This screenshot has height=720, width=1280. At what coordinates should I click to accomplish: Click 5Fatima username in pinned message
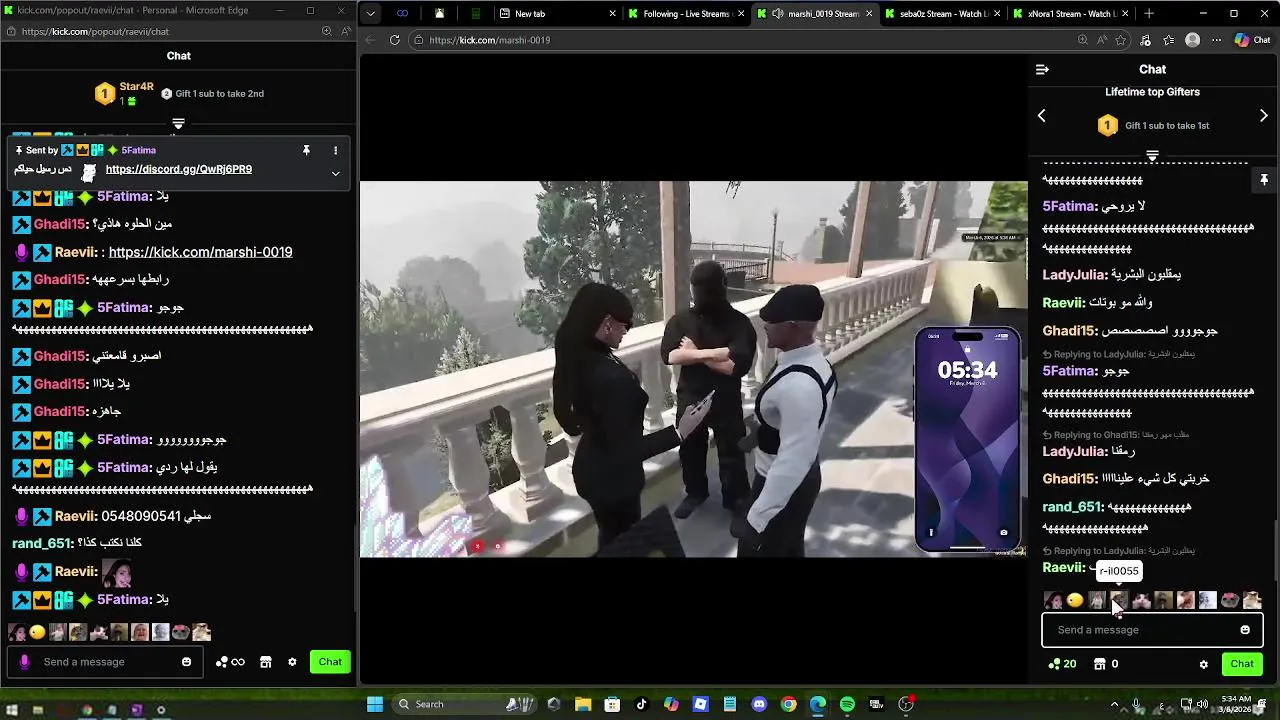click(138, 150)
